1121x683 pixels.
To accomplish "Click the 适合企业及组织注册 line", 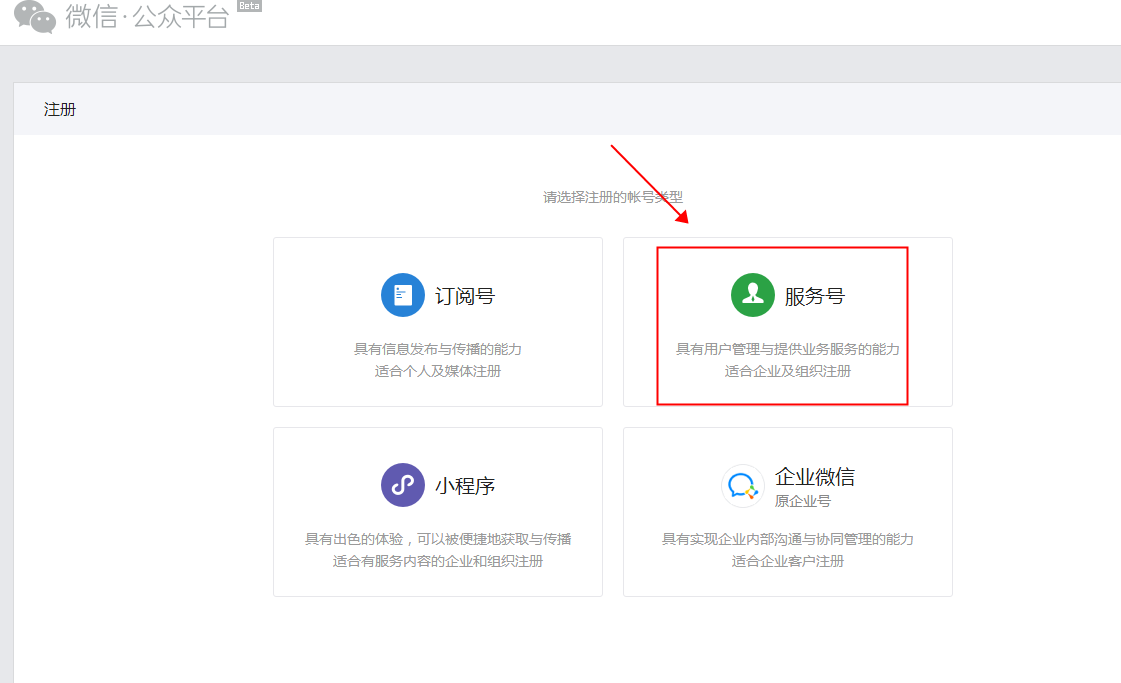I will point(788,371).
